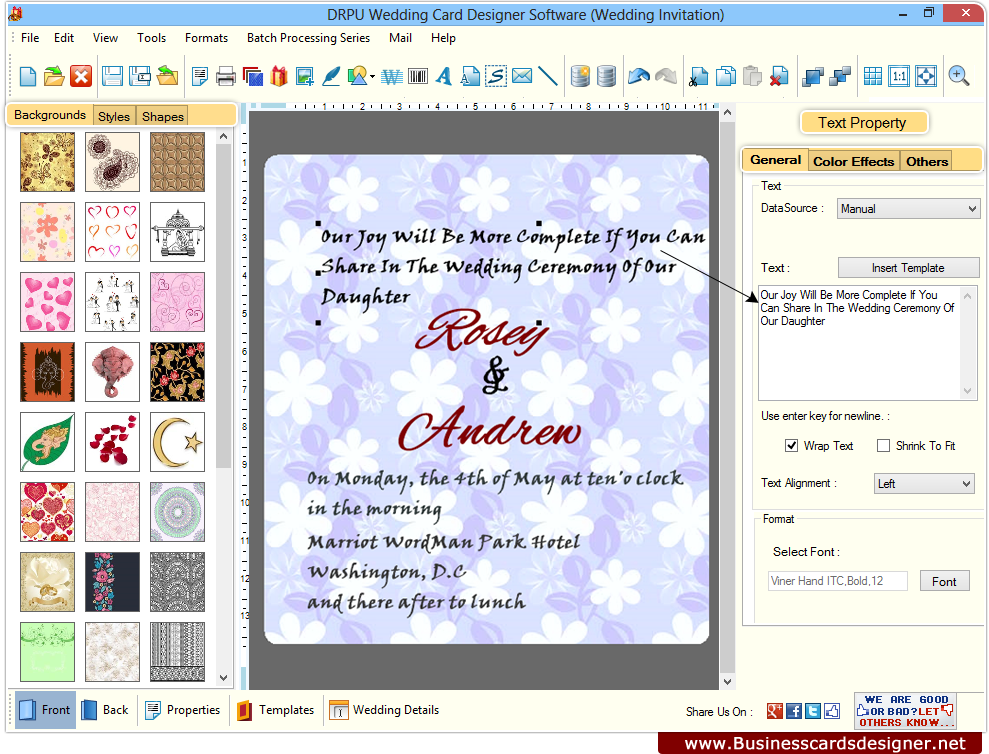Open the Tools menu
The image size is (989, 754).
tap(151, 38)
